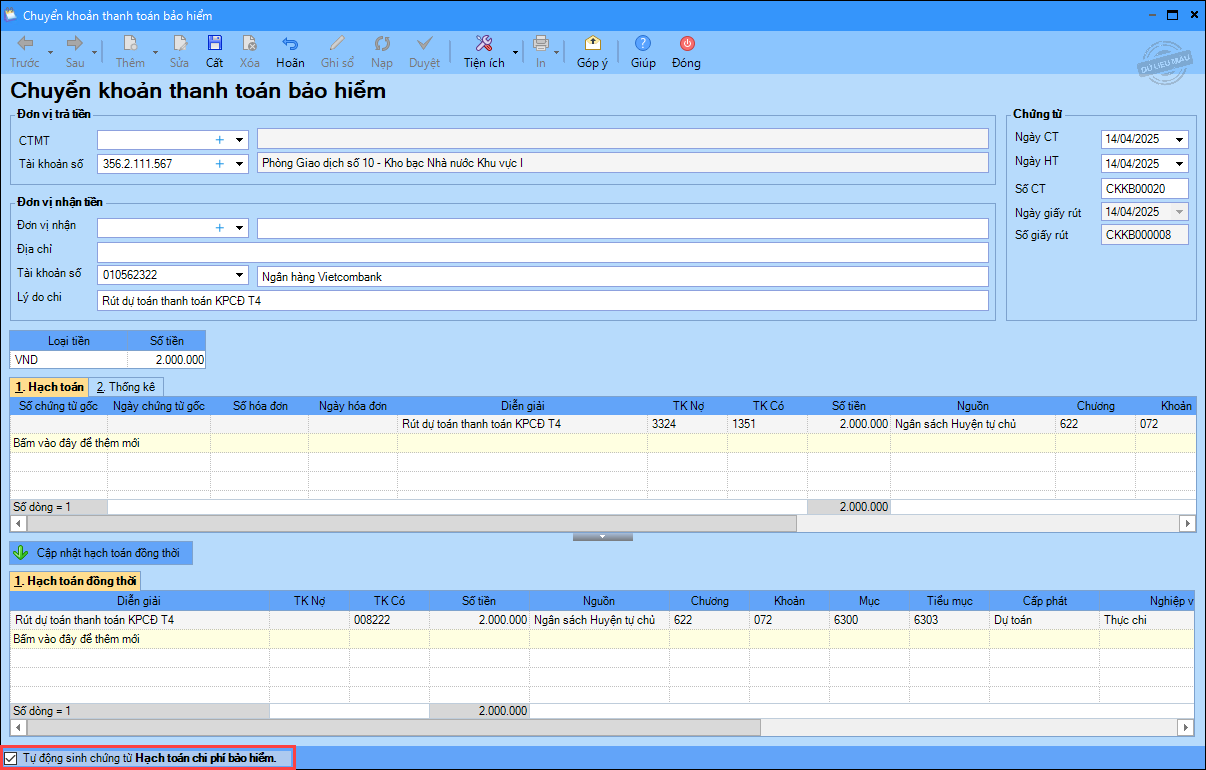Expand payer account 356.2.111.567 dropdown
This screenshot has height=770, width=1206.
(239, 164)
